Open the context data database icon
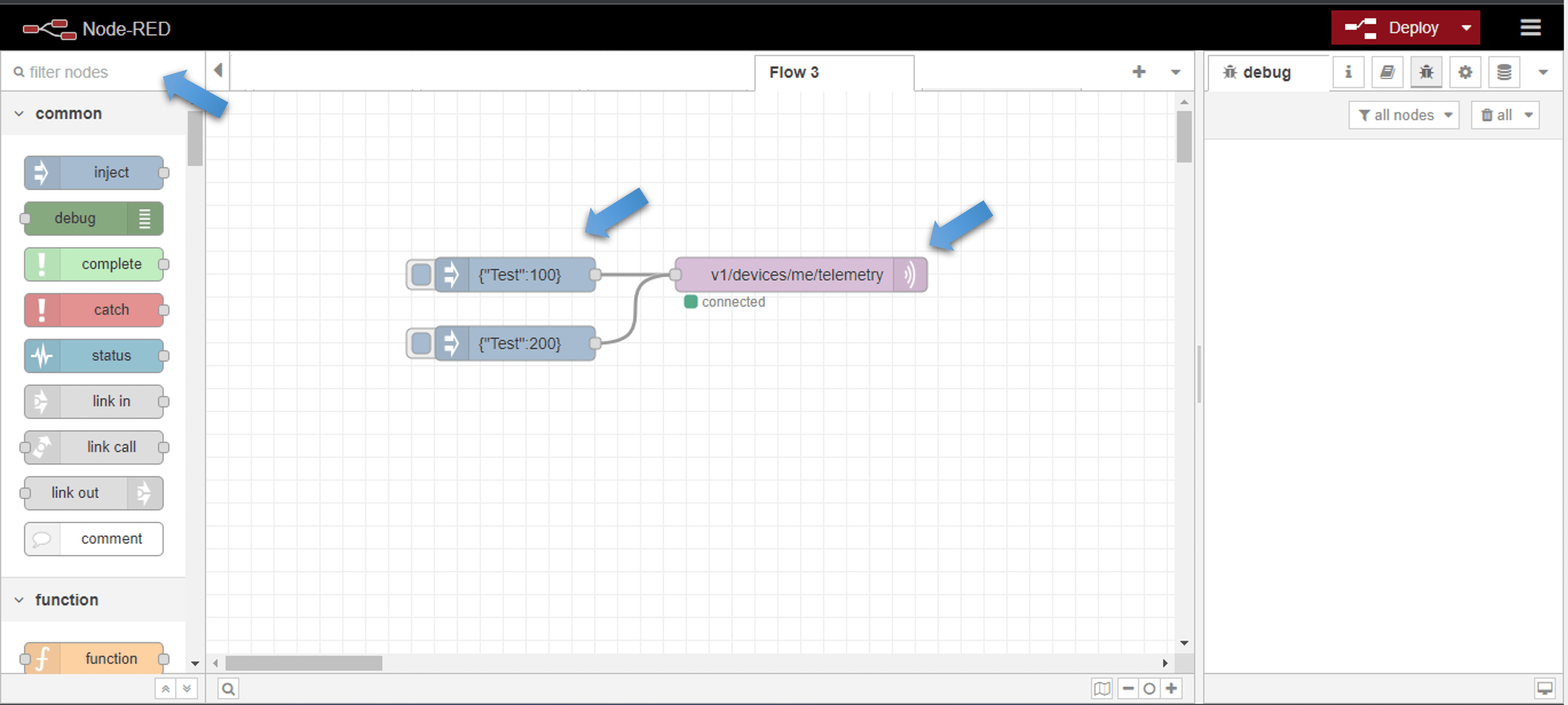Image resolution: width=1568 pixels, height=705 pixels. (1504, 73)
